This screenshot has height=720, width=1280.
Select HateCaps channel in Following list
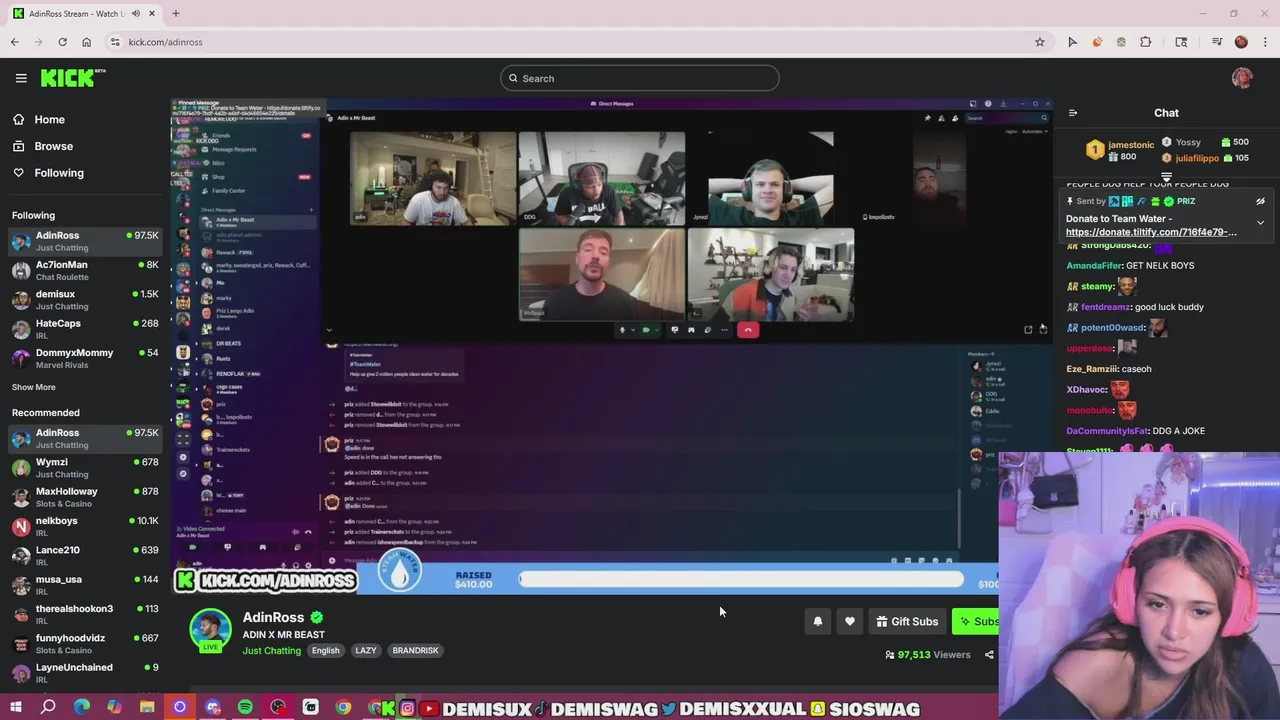click(85, 329)
